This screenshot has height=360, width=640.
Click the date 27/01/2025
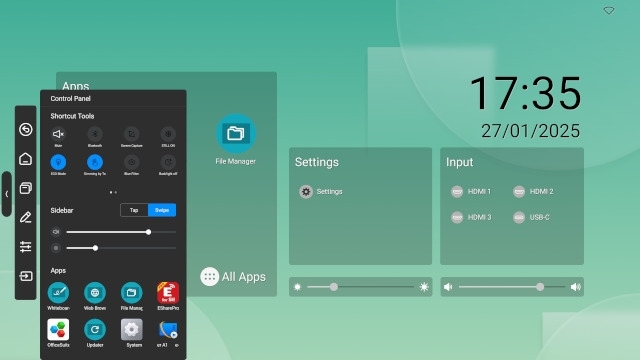530,131
